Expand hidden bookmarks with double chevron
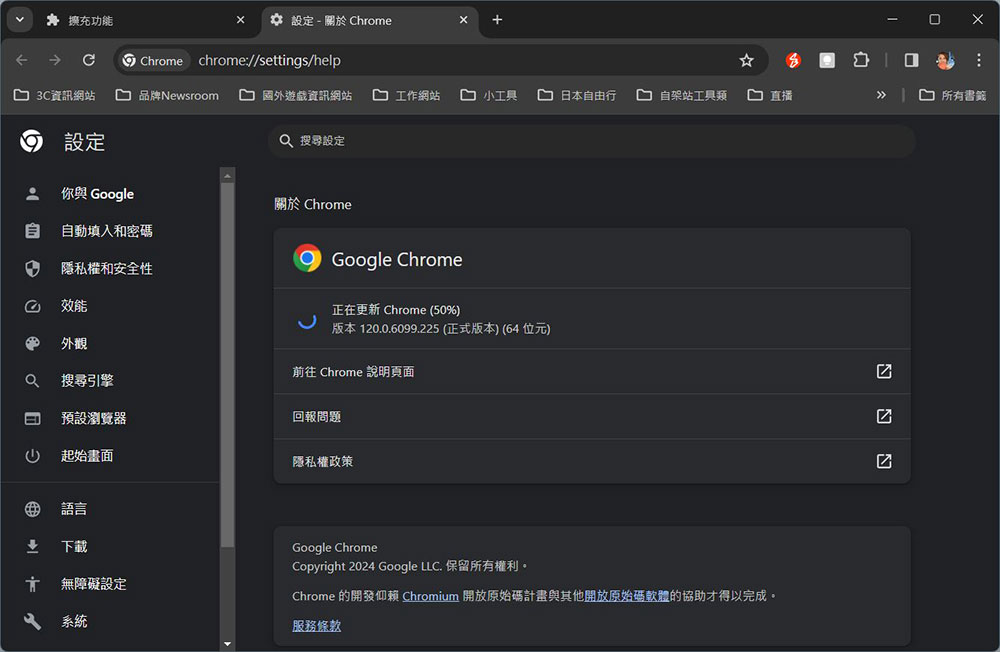1000x652 pixels. click(881, 95)
